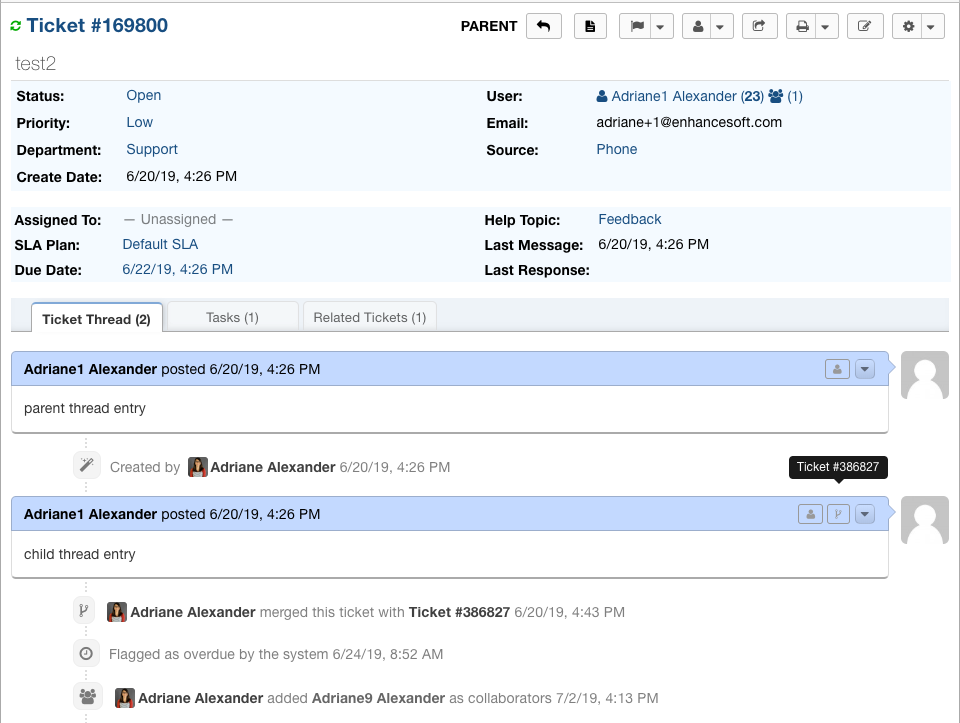The height and width of the screenshot is (723, 960).
Task: Expand parent thread entry options arrow
Action: click(865, 369)
